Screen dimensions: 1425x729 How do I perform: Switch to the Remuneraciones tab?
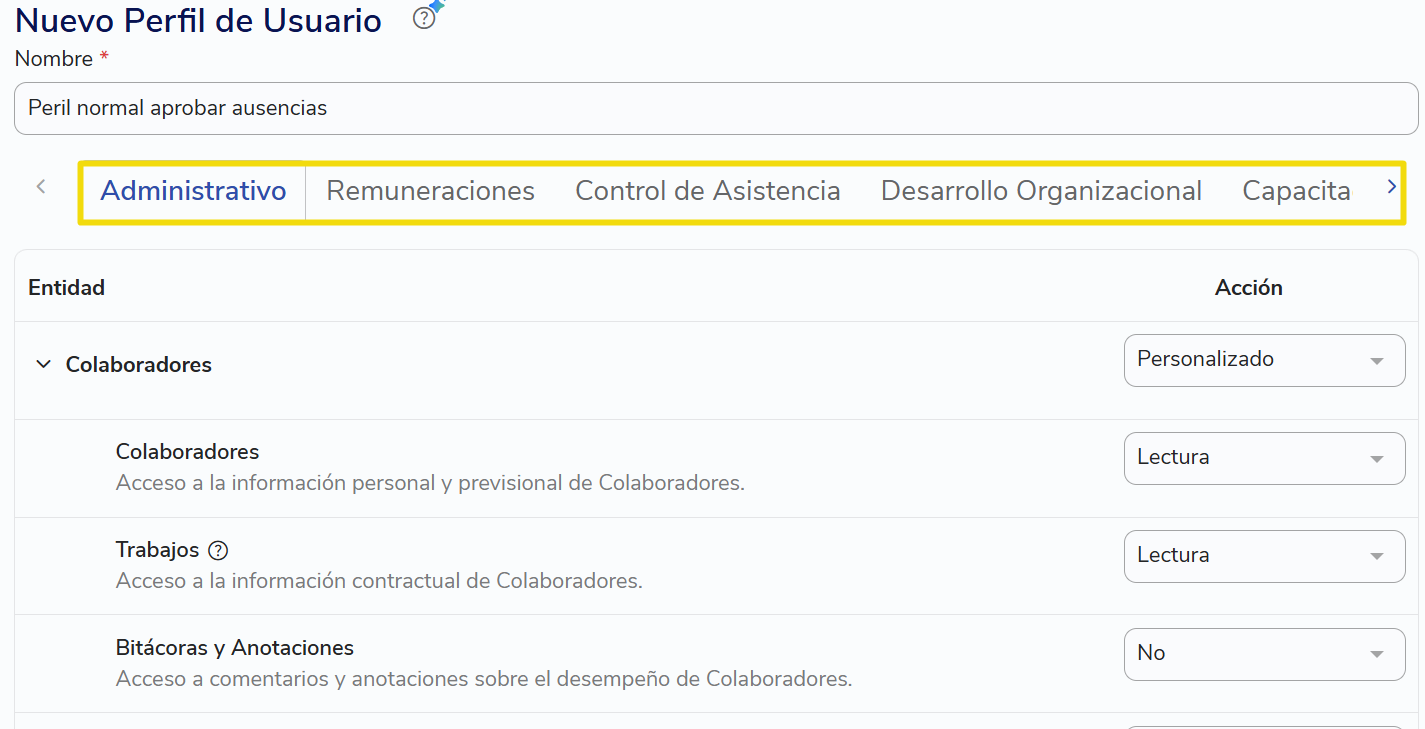[x=430, y=191]
